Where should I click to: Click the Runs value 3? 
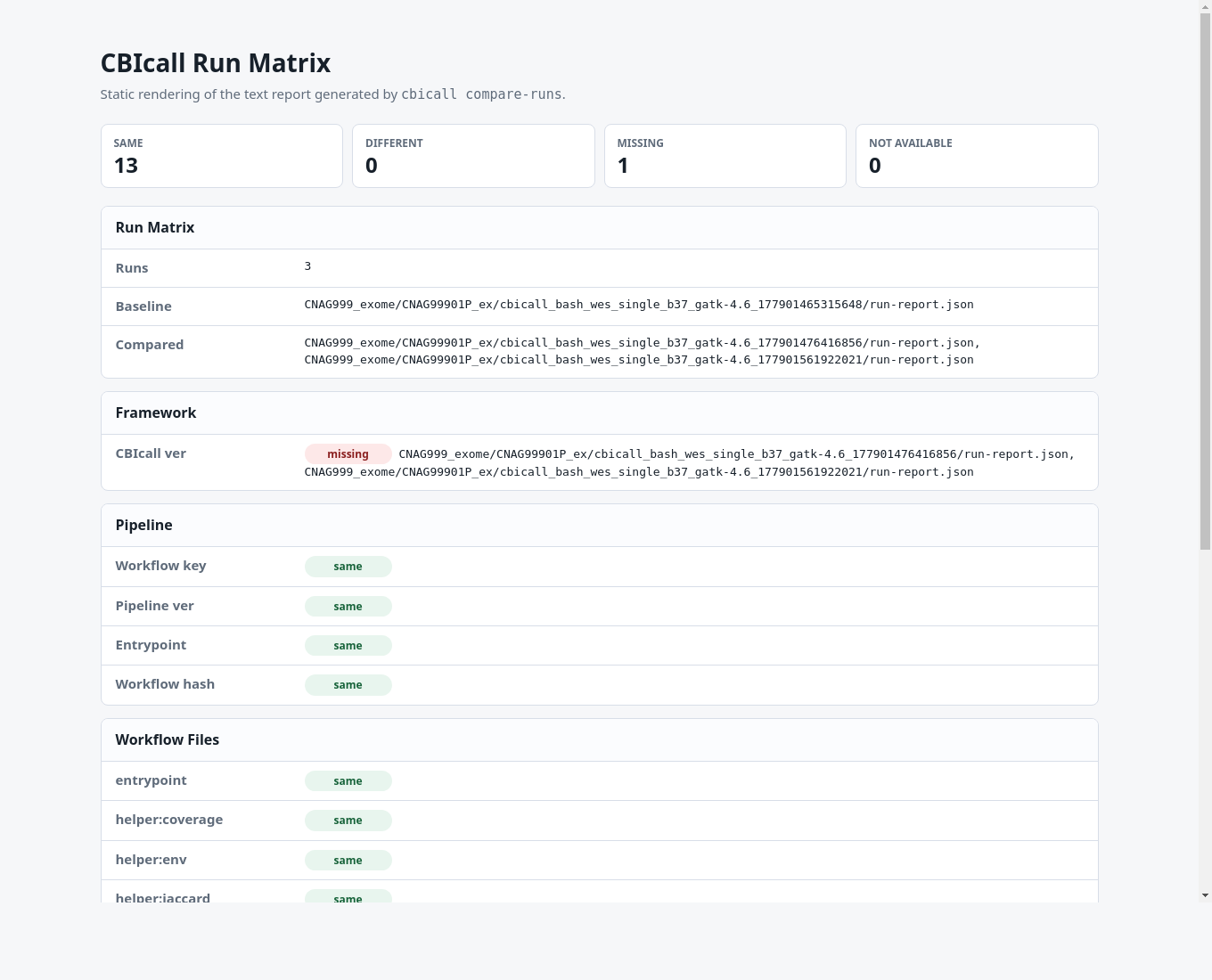pyautogui.click(x=308, y=266)
